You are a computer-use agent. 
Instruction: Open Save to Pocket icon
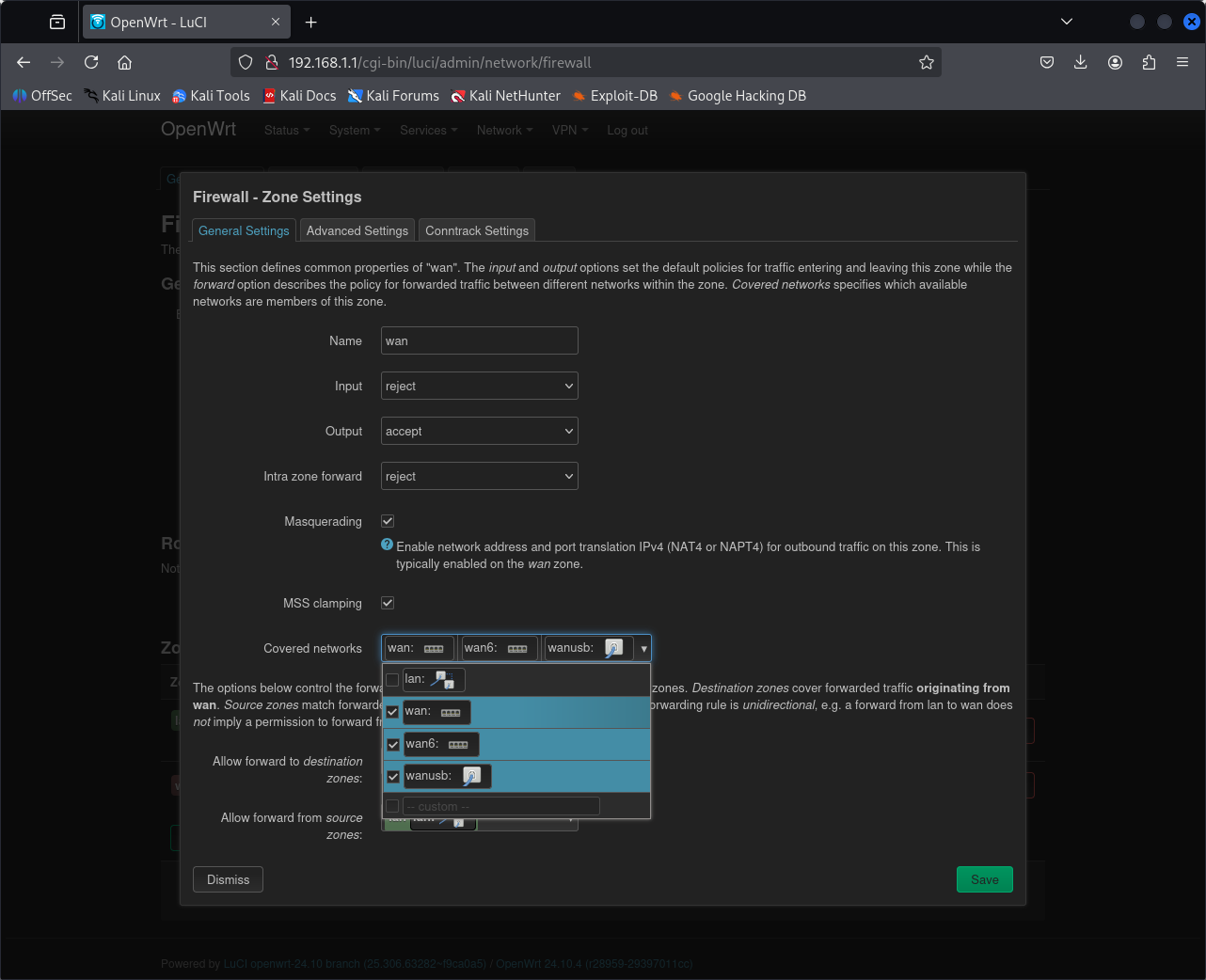point(1046,62)
